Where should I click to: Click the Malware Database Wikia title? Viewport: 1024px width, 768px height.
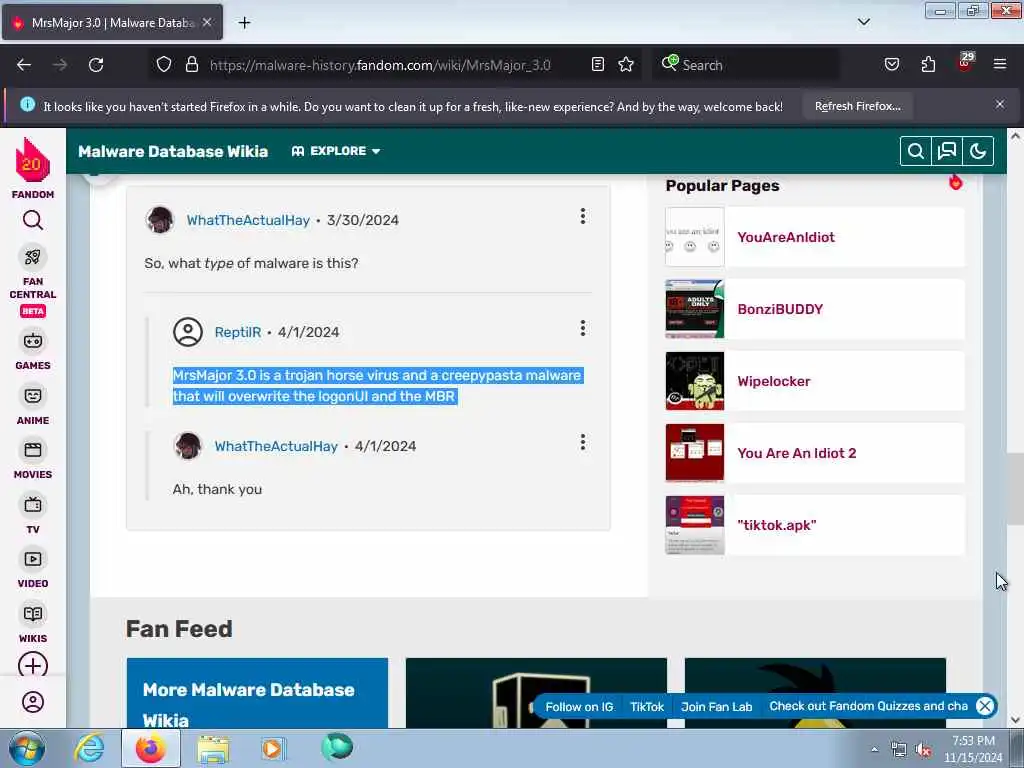(173, 152)
